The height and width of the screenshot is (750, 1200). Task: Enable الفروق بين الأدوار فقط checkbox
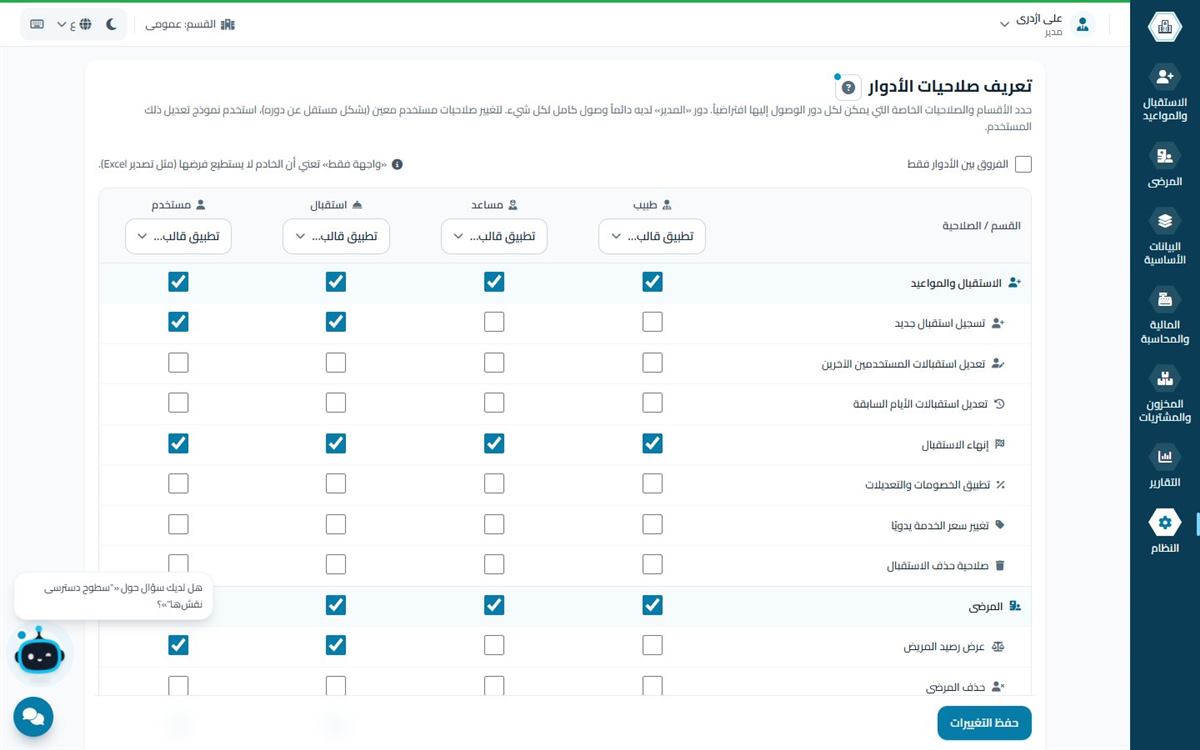[x=1023, y=164]
